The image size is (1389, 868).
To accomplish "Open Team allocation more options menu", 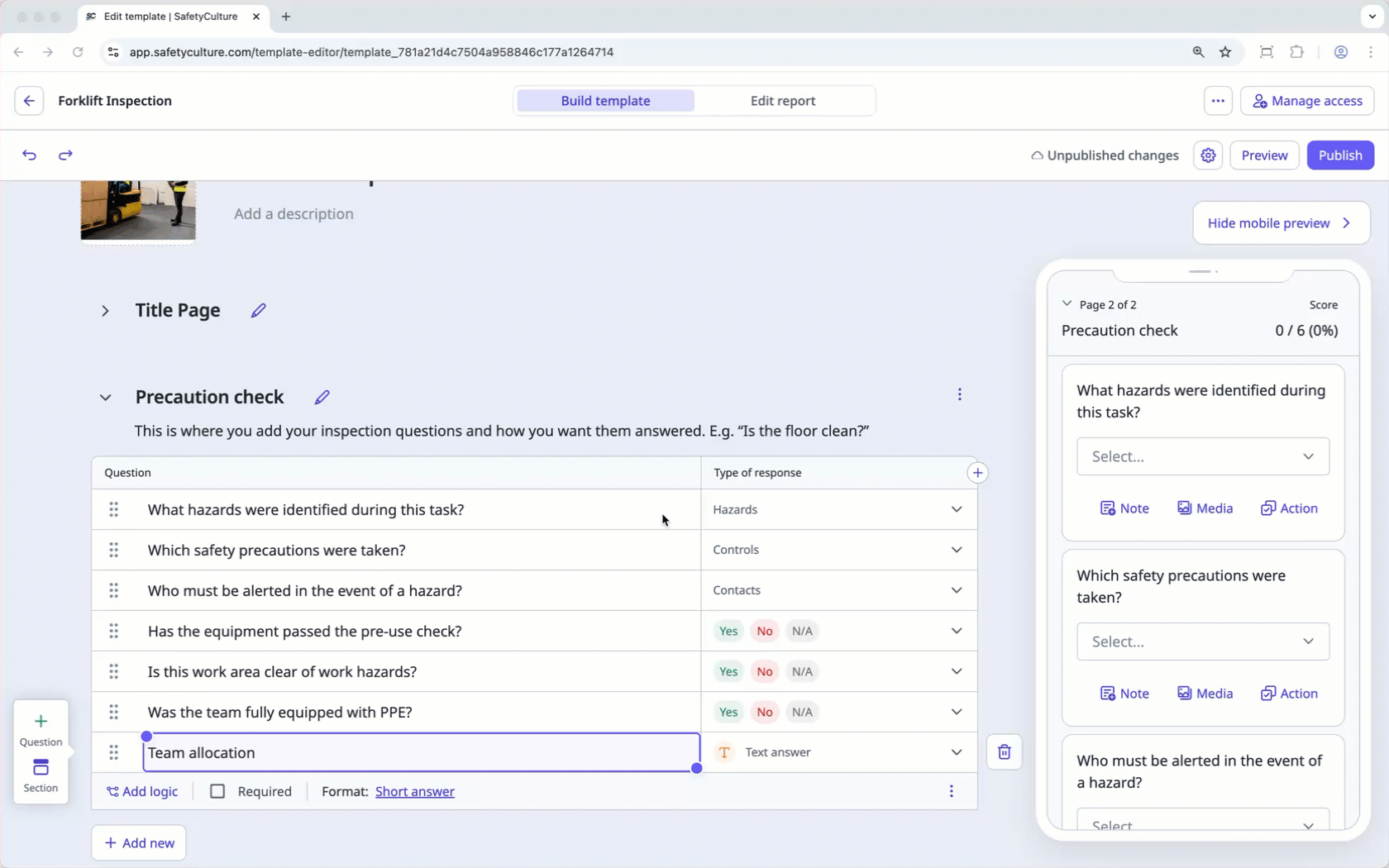I will coord(951,792).
